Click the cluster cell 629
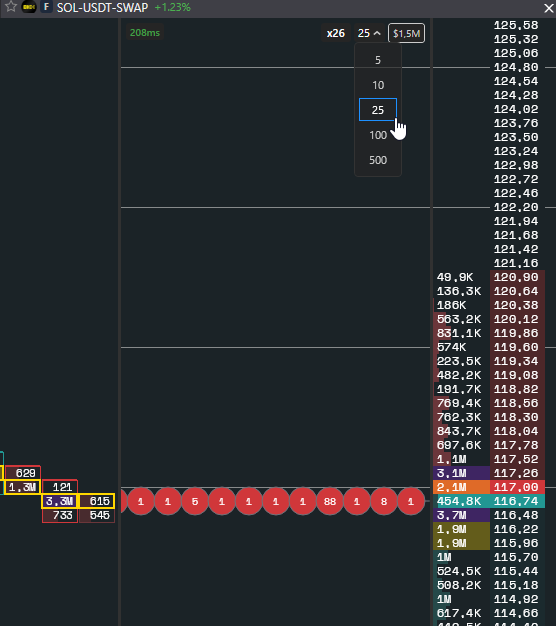This screenshot has height=626, width=556. tap(23, 473)
